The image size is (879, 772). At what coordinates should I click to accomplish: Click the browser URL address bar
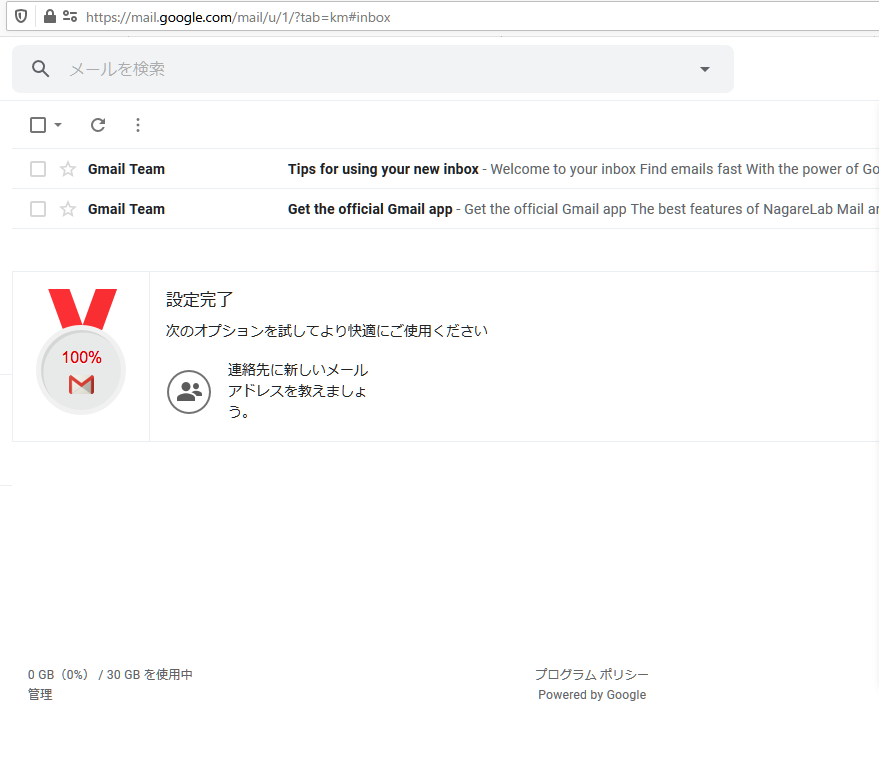tap(443, 17)
